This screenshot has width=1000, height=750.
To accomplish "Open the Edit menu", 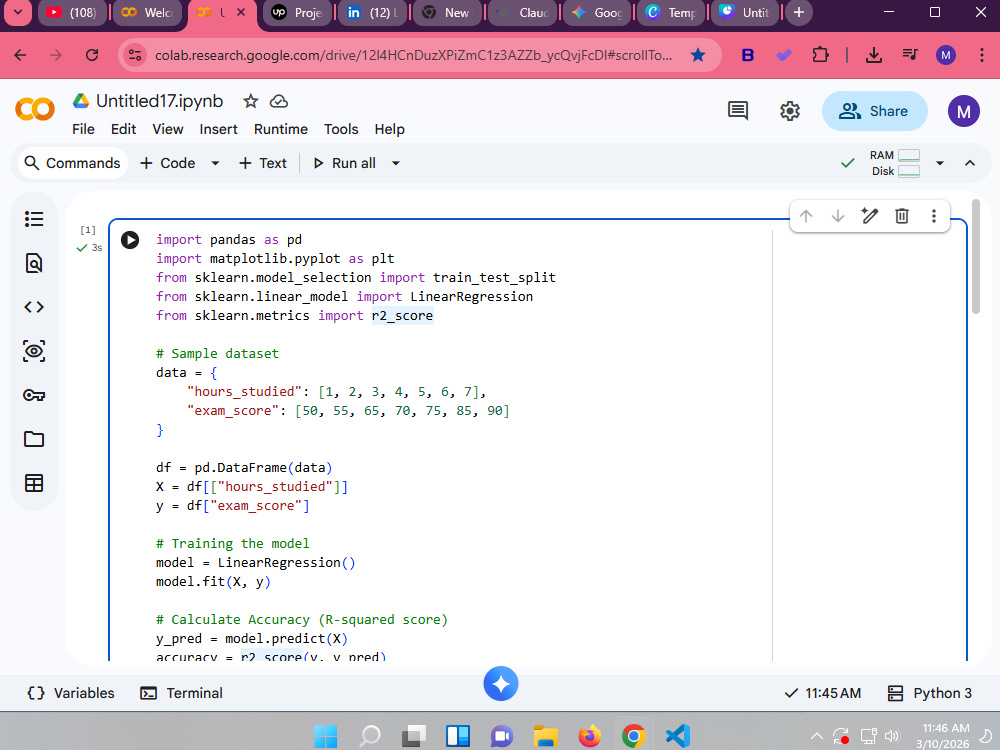I will coord(123,129).
